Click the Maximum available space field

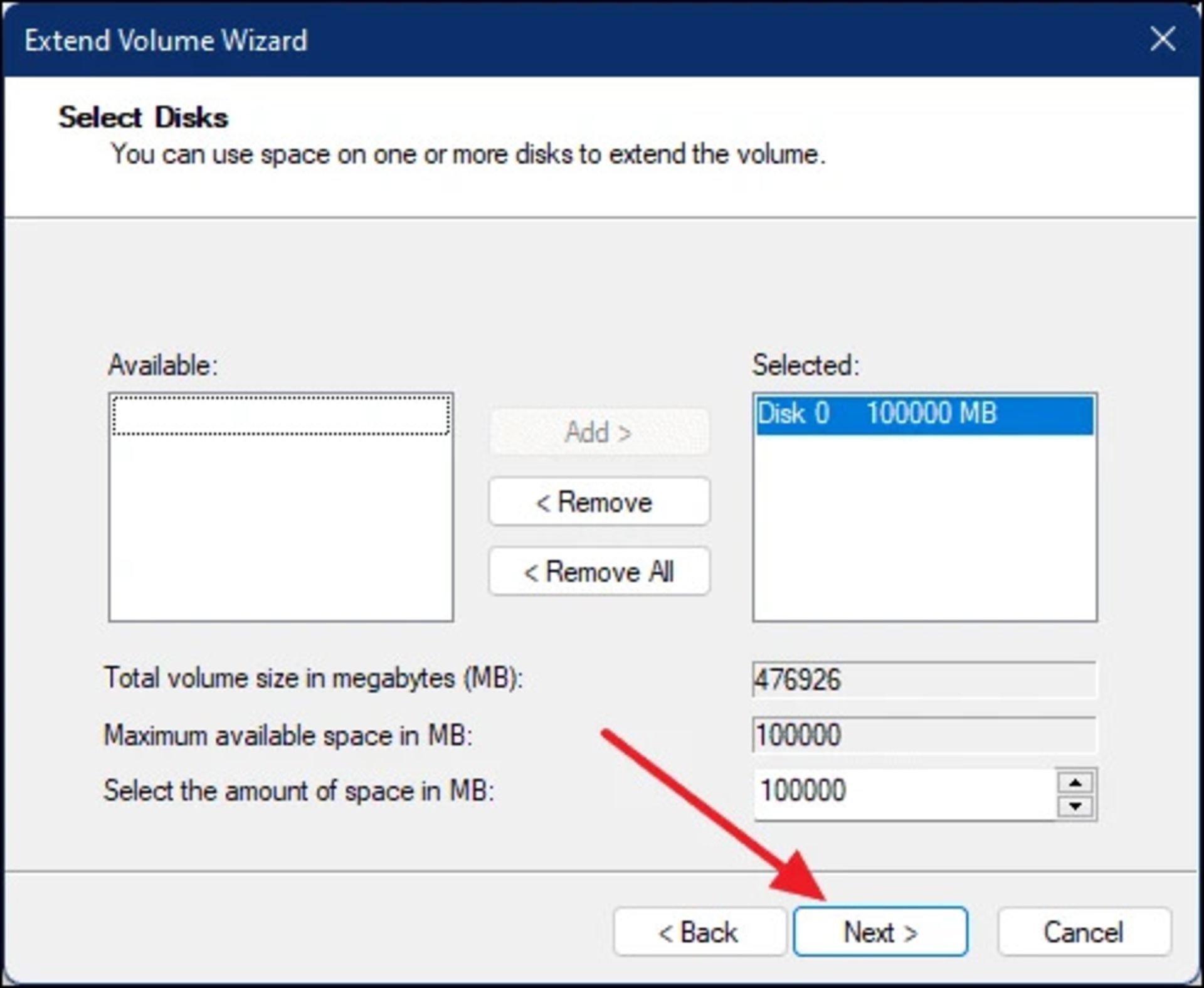coord(924,735)
